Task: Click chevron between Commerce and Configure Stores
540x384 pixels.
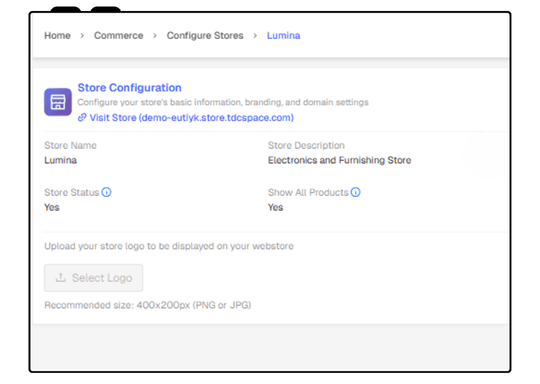Action: (155, 35)
